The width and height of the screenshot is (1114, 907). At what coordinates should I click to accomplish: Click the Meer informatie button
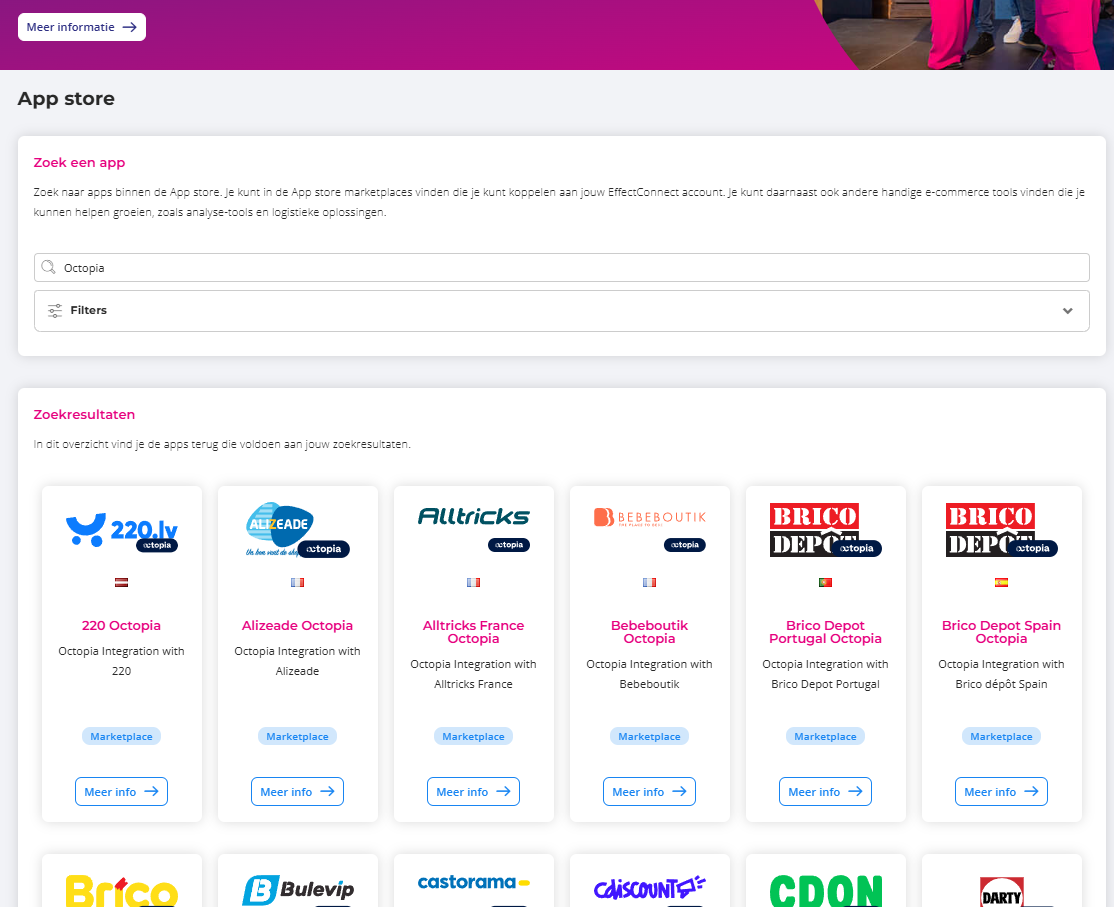(82, 27)
